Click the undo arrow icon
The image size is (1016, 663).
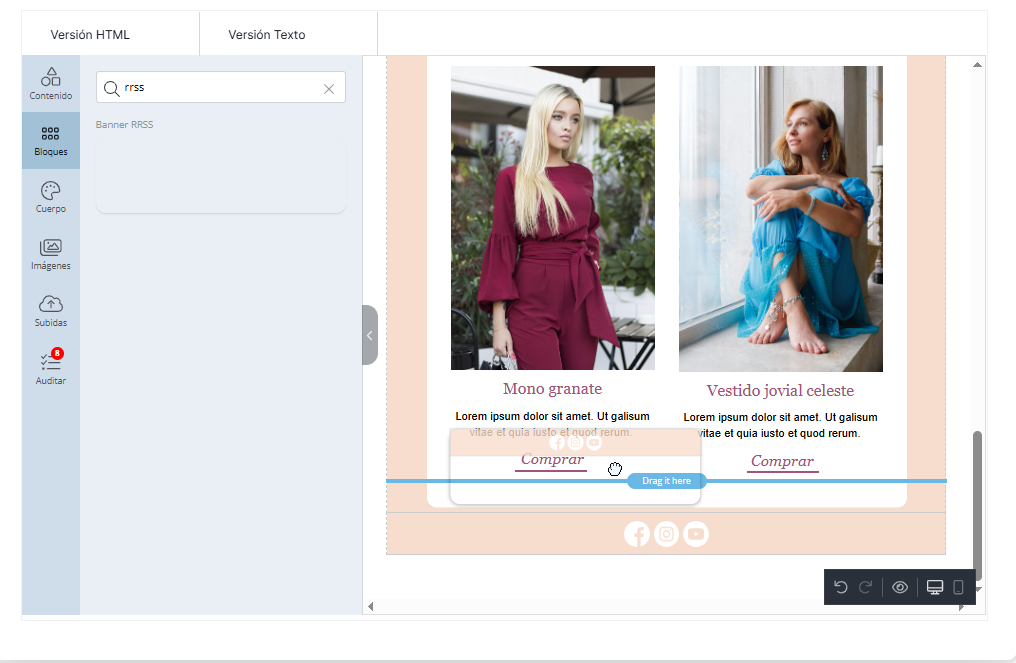pos(841,587)
